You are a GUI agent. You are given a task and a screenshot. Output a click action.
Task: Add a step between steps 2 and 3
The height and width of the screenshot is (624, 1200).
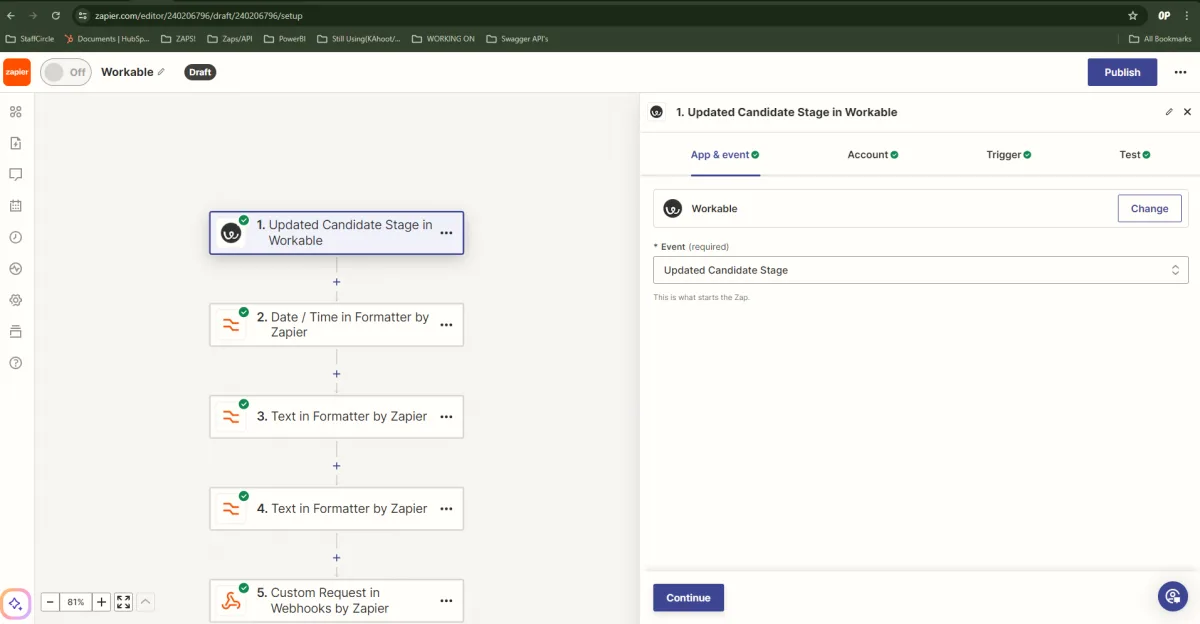point(336,374)
